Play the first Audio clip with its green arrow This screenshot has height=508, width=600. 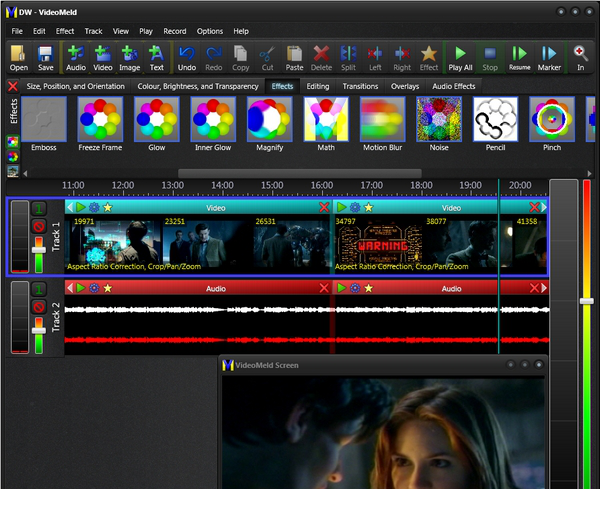tap(81, 288)
